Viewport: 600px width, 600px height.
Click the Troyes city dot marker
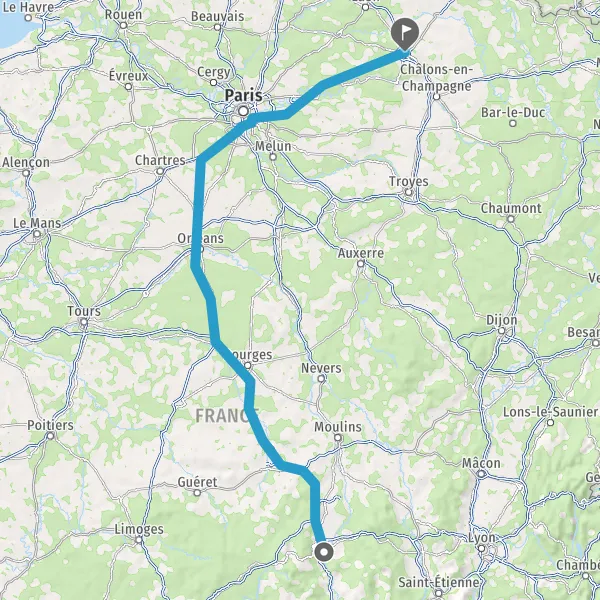(409, 192)
